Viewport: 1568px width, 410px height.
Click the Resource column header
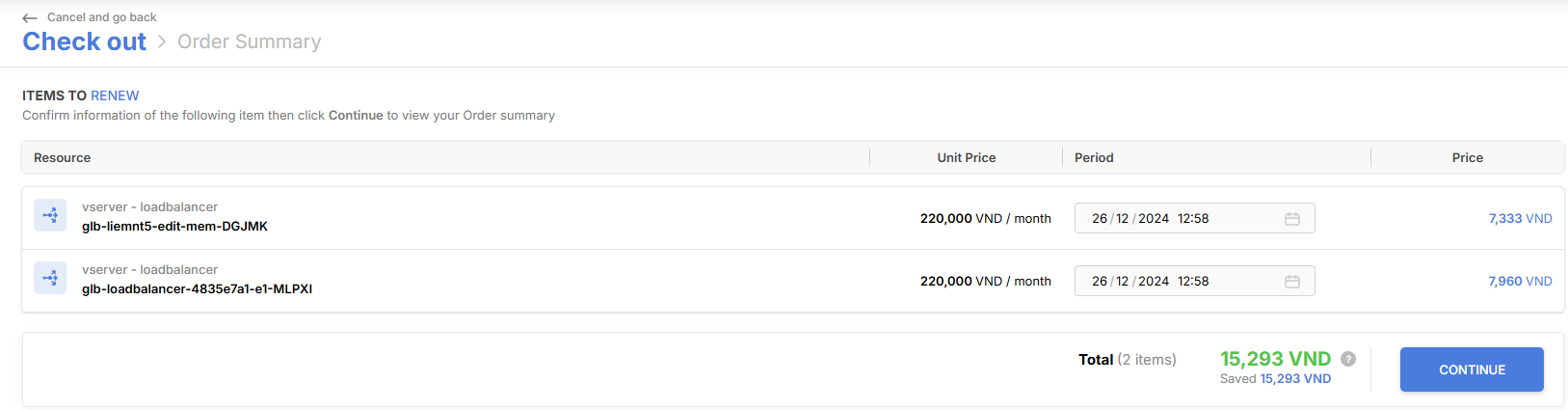coord(63,157)
